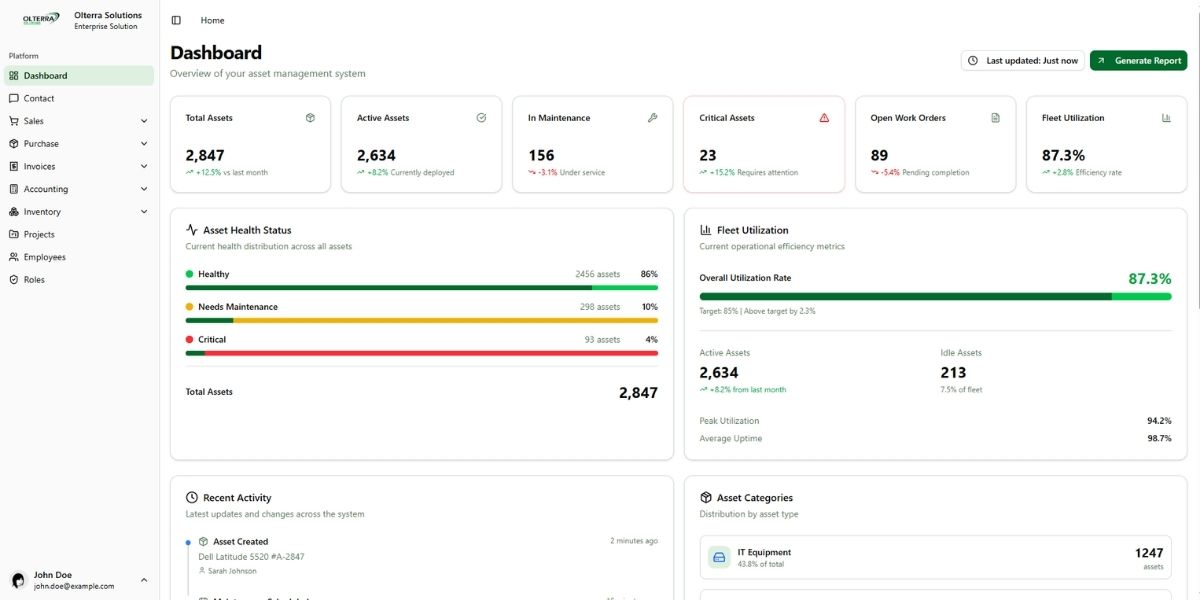Expand the Accounting submenu chevron

tap(144, 189)
